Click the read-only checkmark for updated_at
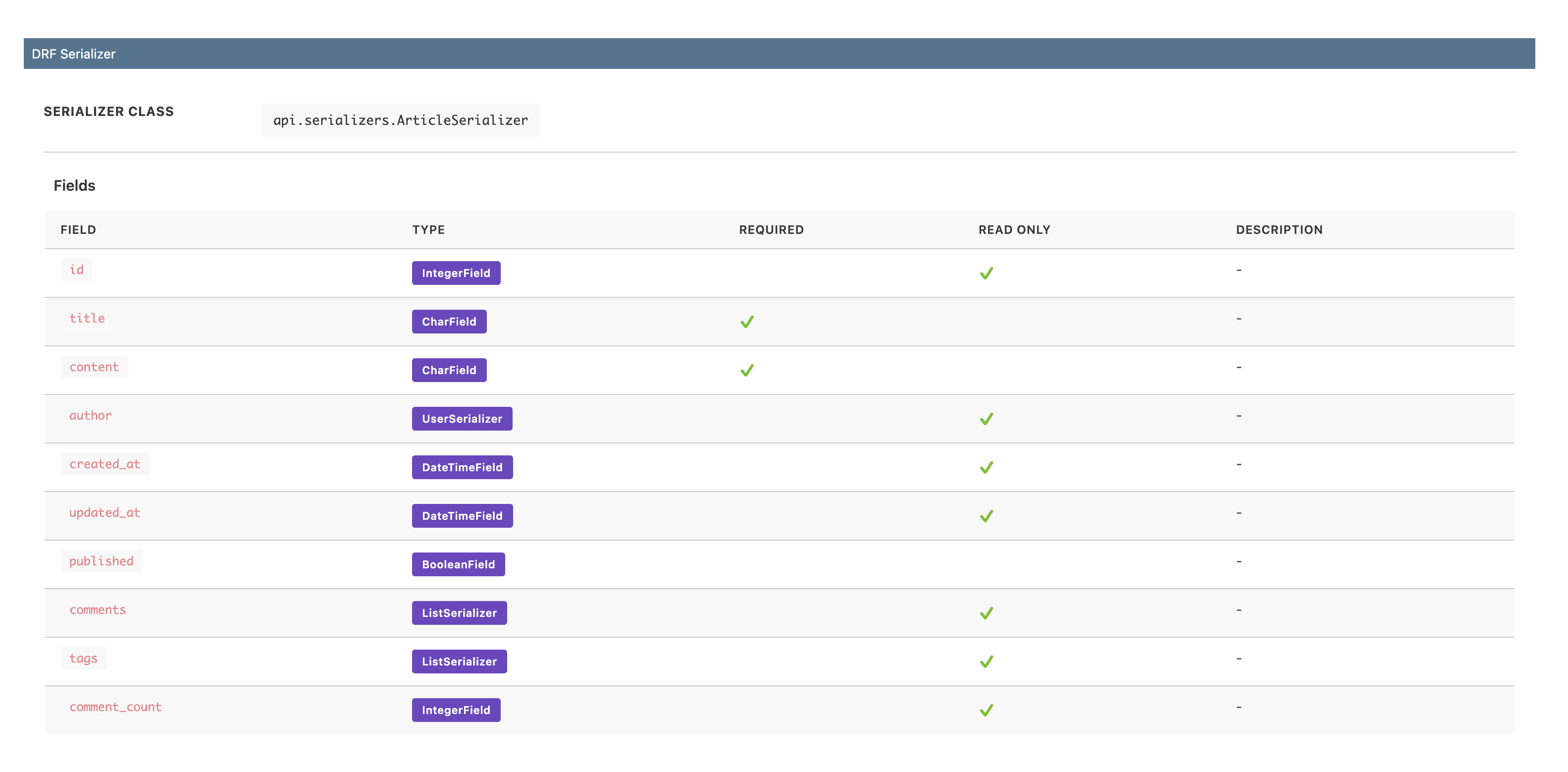1568x772 pixels. point(986,516)
